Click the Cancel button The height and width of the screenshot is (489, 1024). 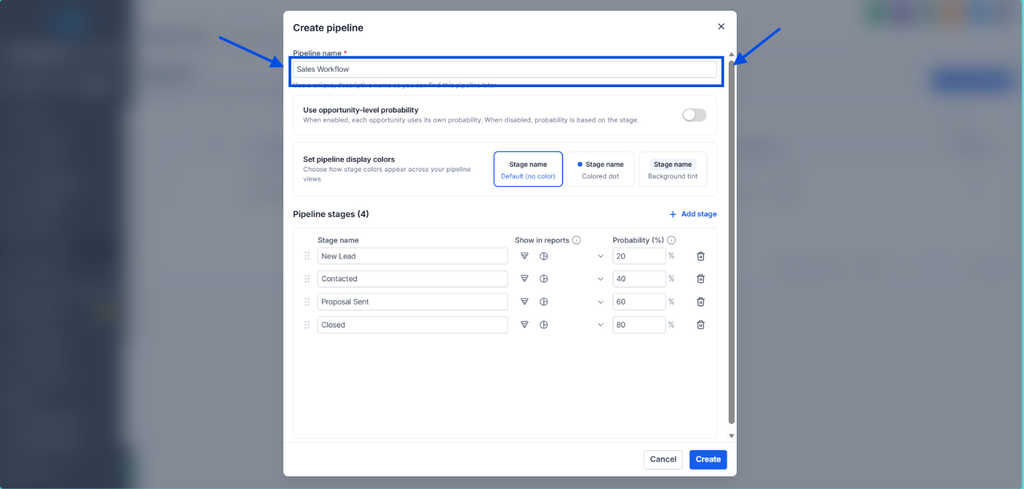tap(663, 460)
